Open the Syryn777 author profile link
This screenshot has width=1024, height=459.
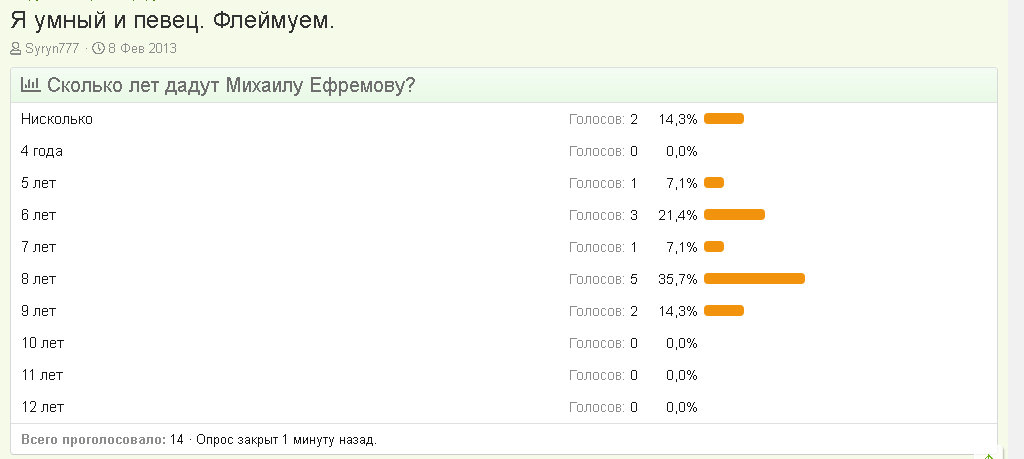(x=52, y=48)
